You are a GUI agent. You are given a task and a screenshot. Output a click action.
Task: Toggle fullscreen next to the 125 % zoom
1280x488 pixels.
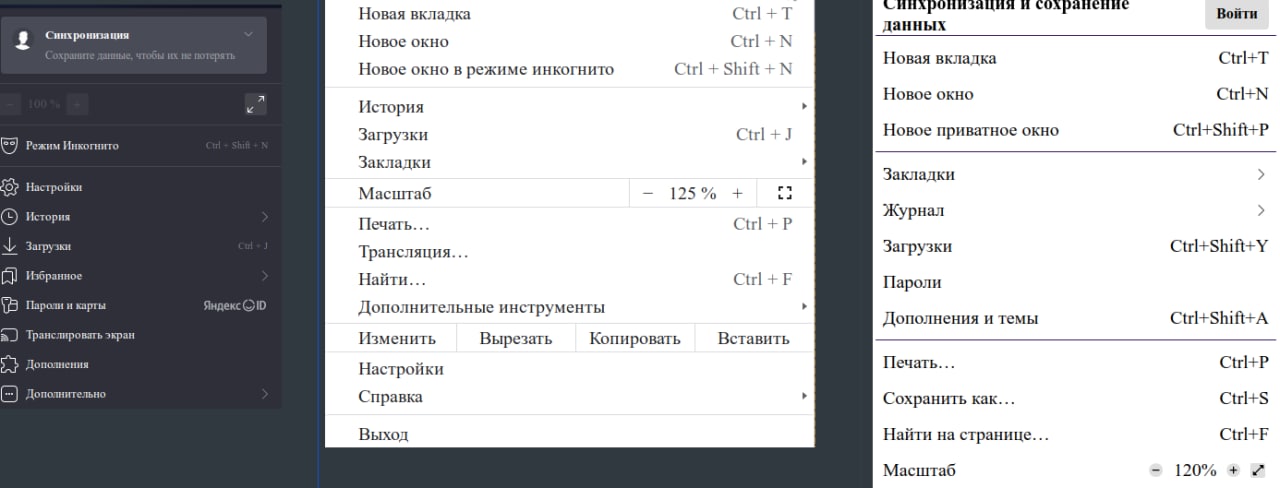pyautogui.click(x=784, y=193)
